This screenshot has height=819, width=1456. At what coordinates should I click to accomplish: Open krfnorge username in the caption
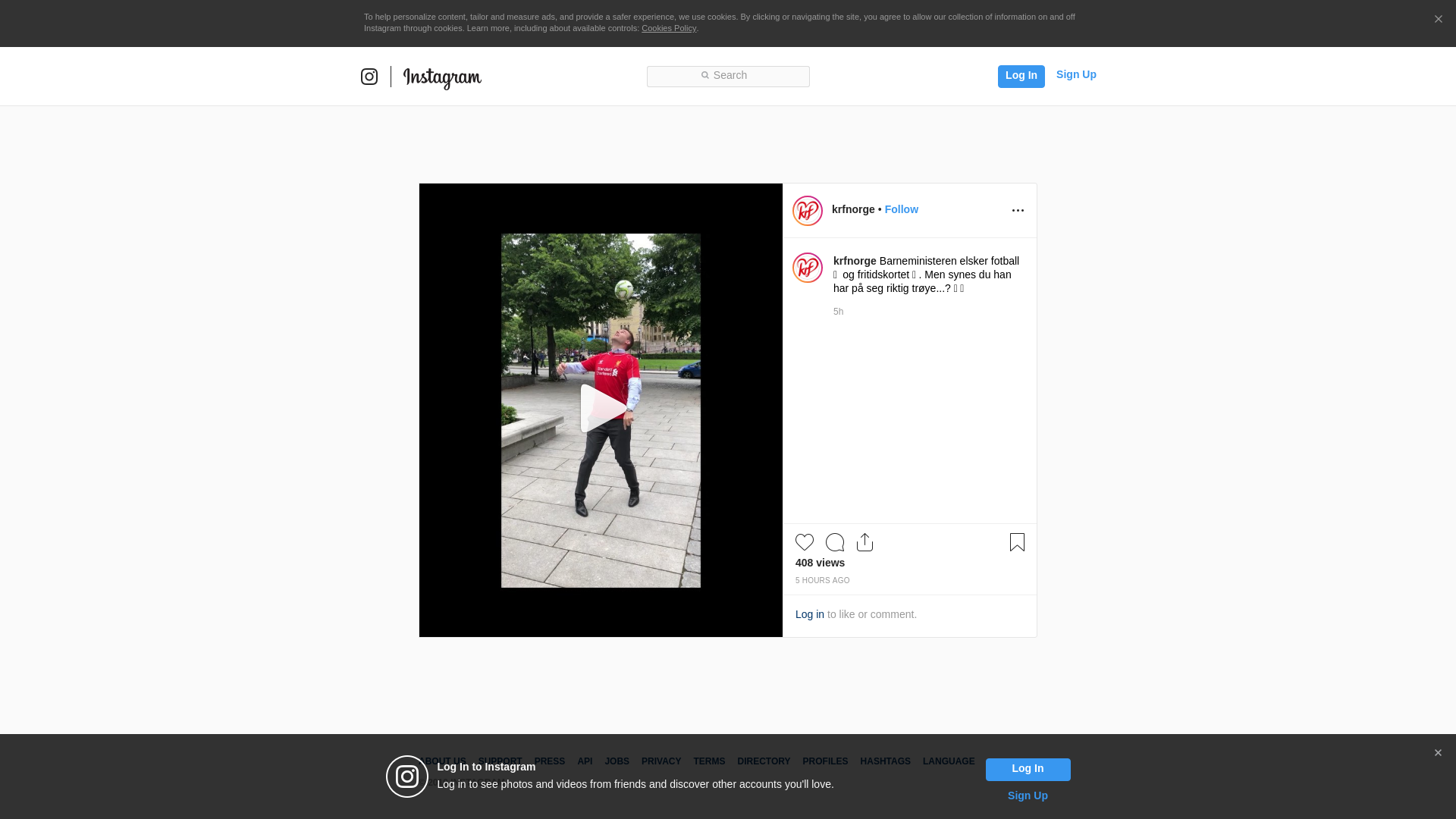tap(855, 261)
